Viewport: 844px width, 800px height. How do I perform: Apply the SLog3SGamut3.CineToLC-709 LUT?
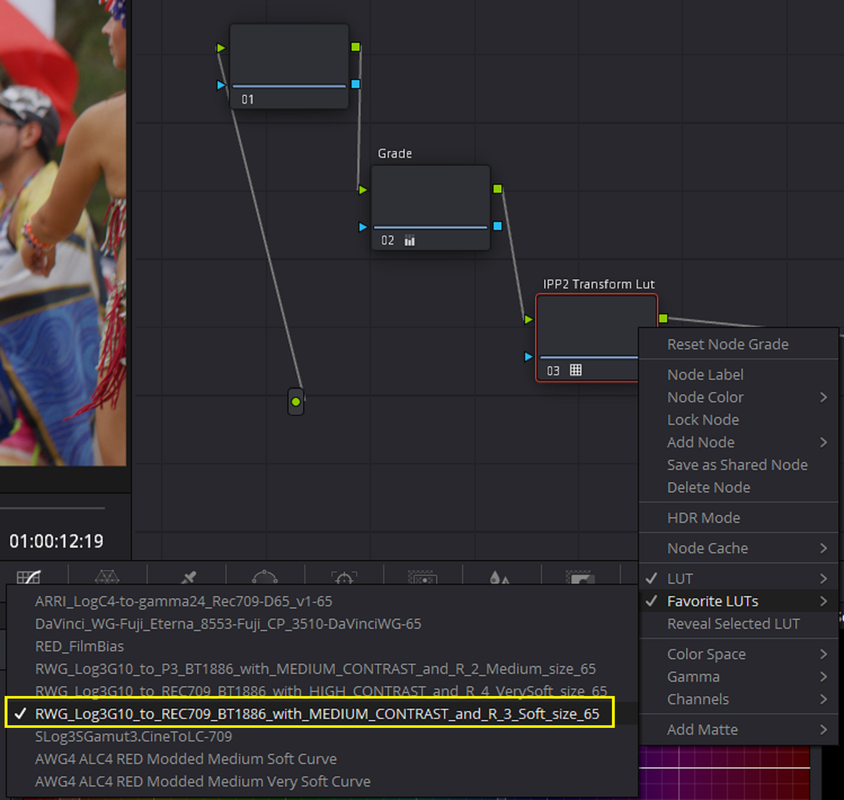click(x=322, y=736)
